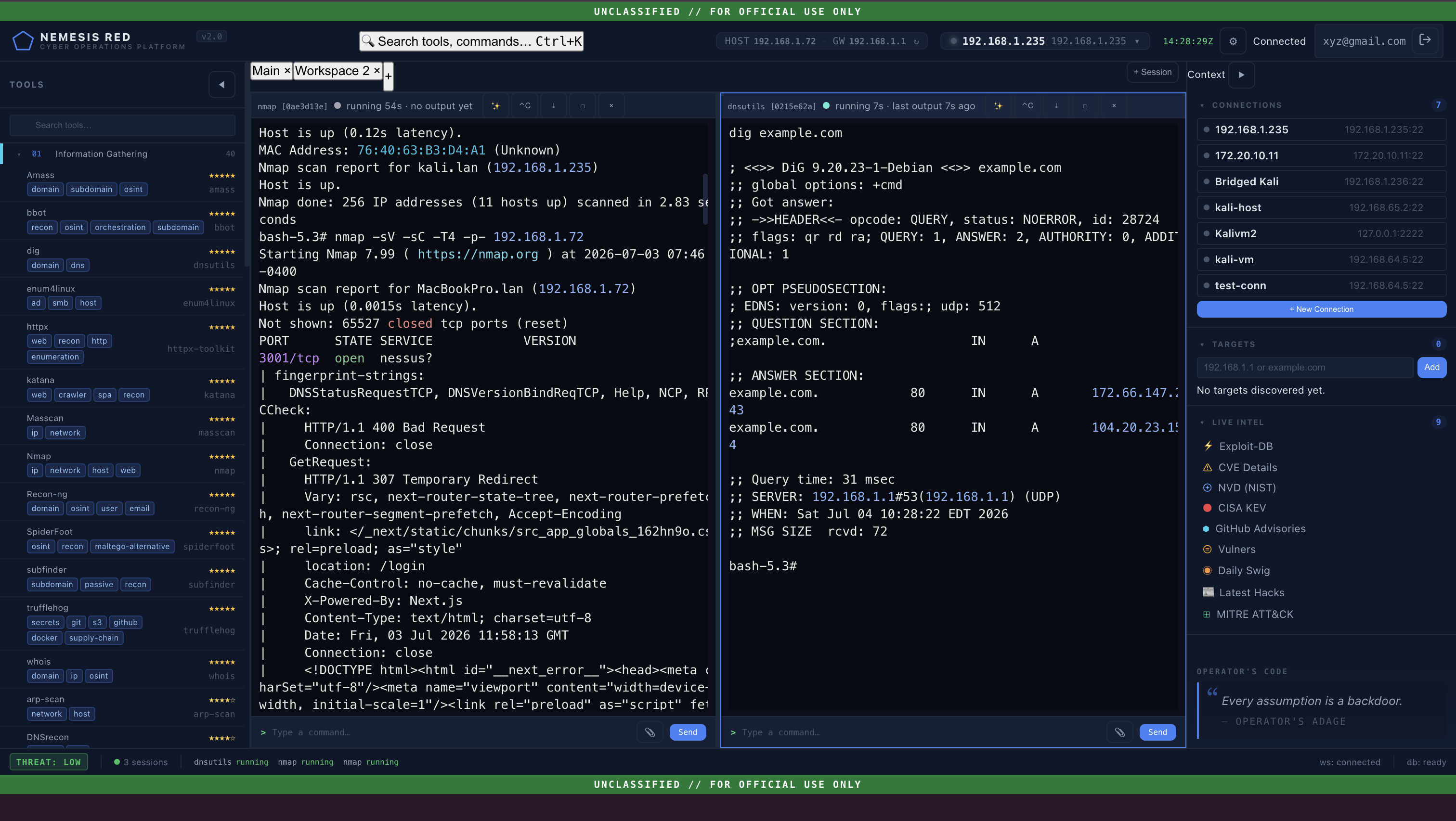Click the down-arrow icon in the dnsutils pane header
Viewport: 1456px width, 821px height.
click(x=1056, y=106)
